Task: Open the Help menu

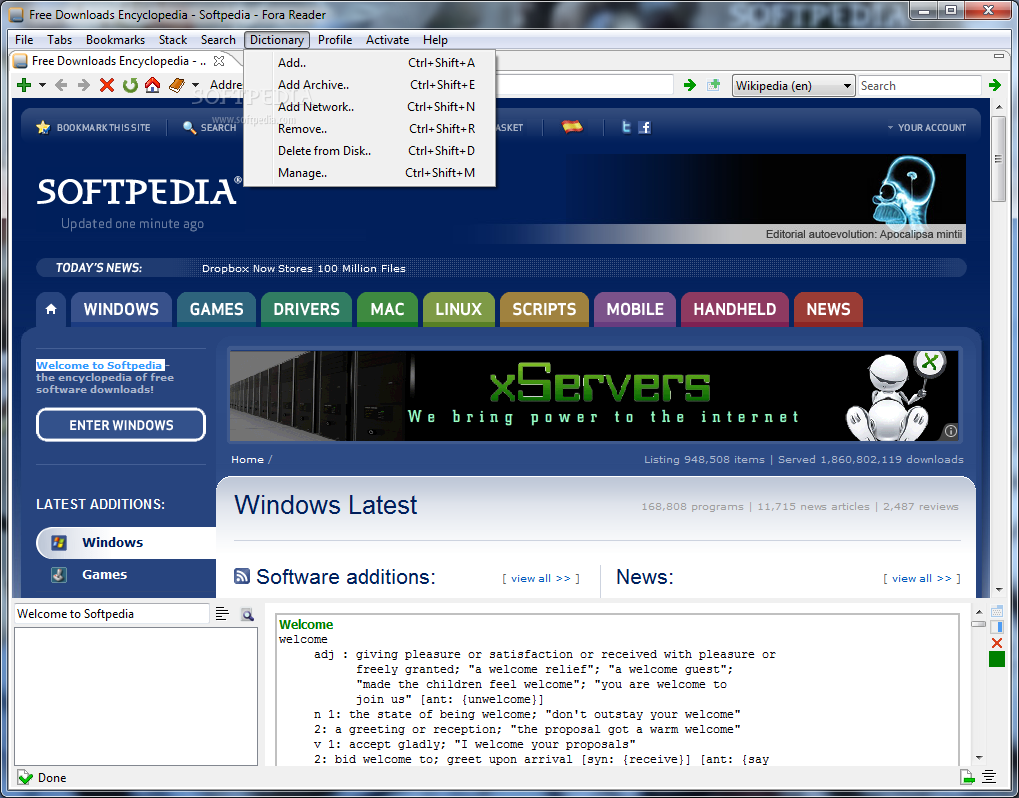Action: click(435, 40)
